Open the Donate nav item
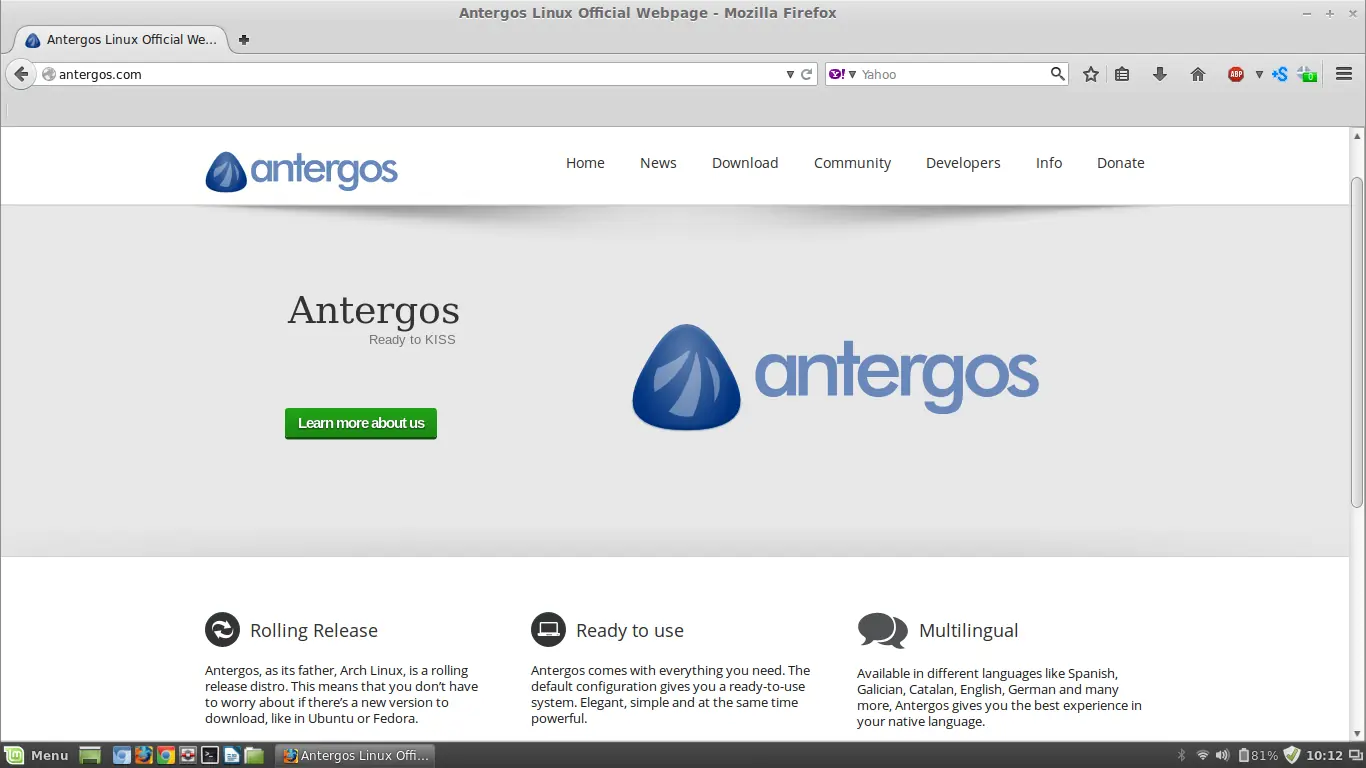The image size is (1366, 768). (x=1121, y=163)
